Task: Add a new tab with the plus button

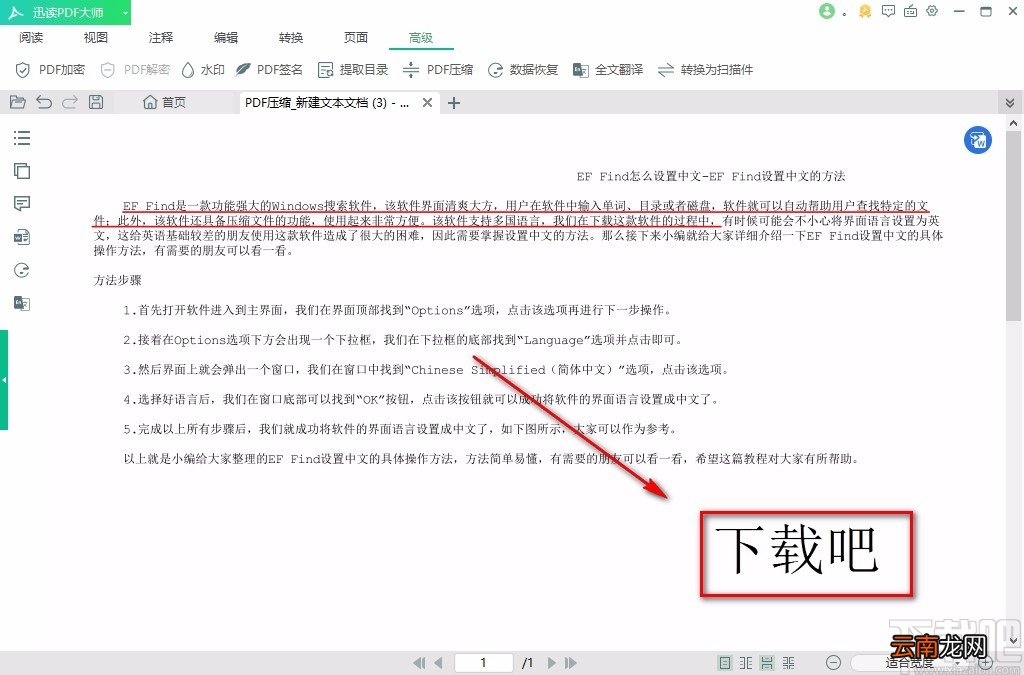Action: click(454, 102)
